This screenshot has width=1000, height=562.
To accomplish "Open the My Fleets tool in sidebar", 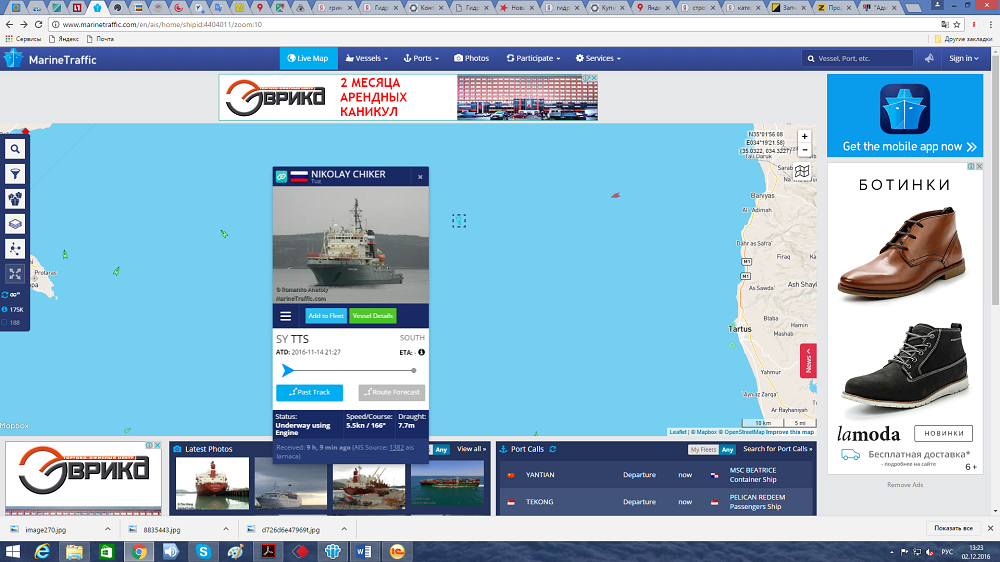I will coord(15,199).
